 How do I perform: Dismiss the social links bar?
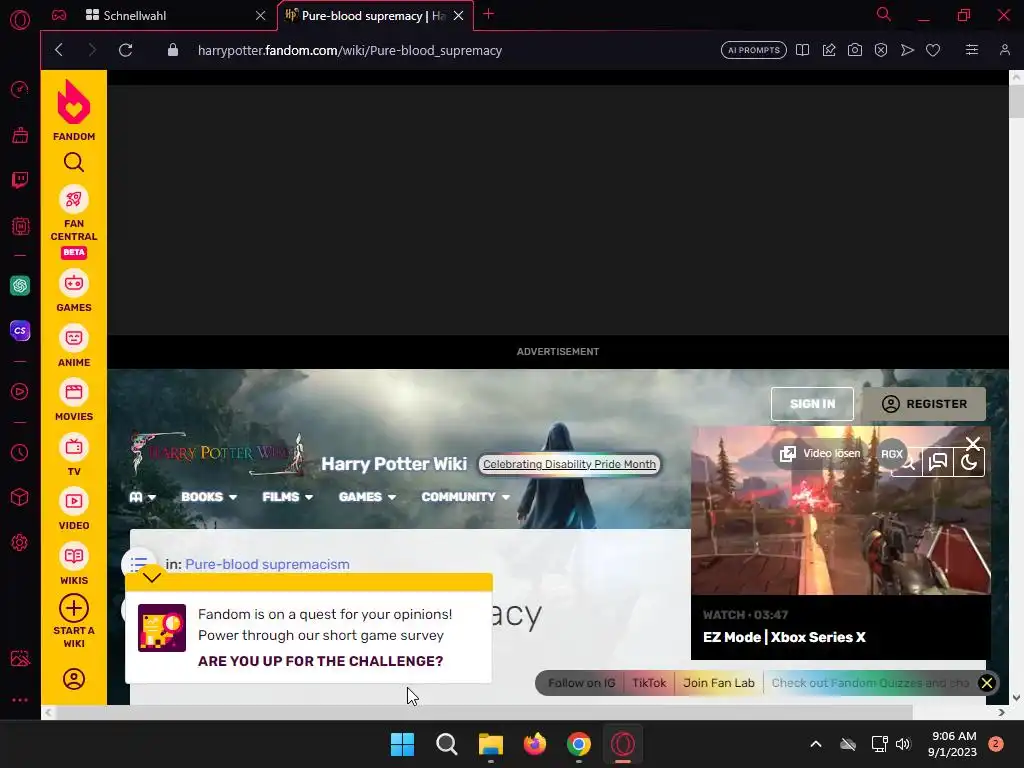pyautogui.click(x=987, y=683)
